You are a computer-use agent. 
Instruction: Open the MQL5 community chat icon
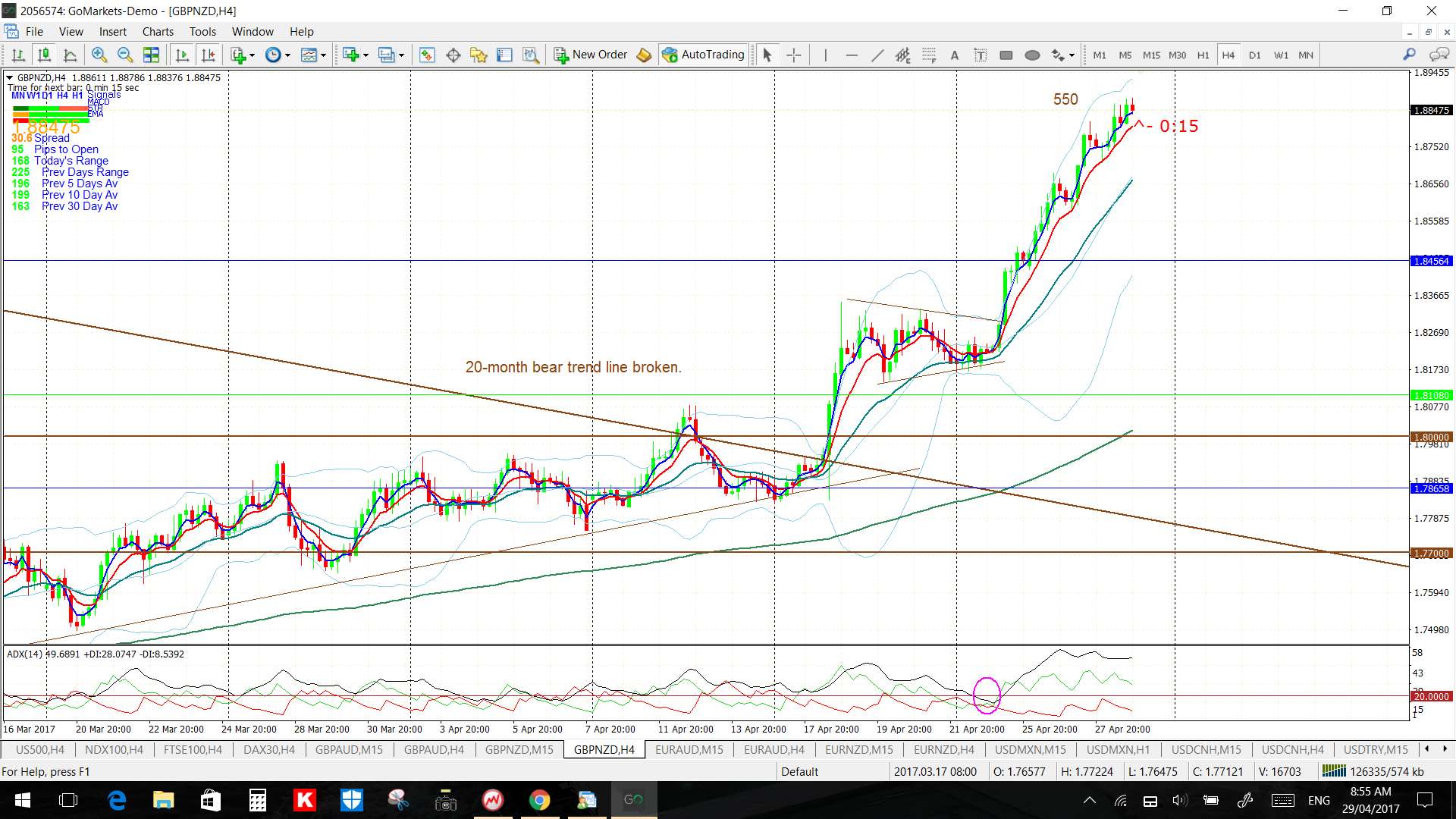[1439, 55]
